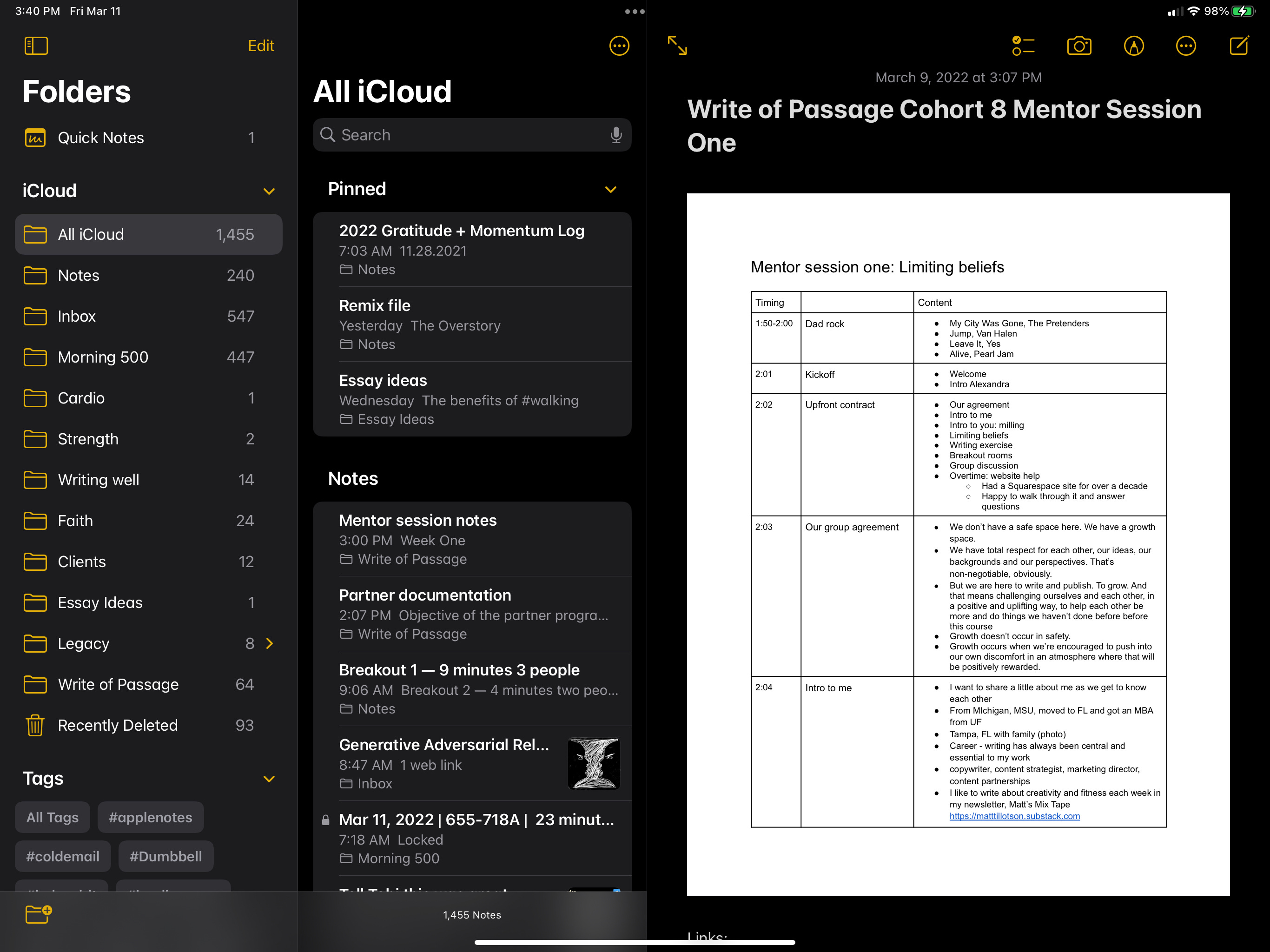Tap the home indicator bar
1270x952 pixels.
635,942
